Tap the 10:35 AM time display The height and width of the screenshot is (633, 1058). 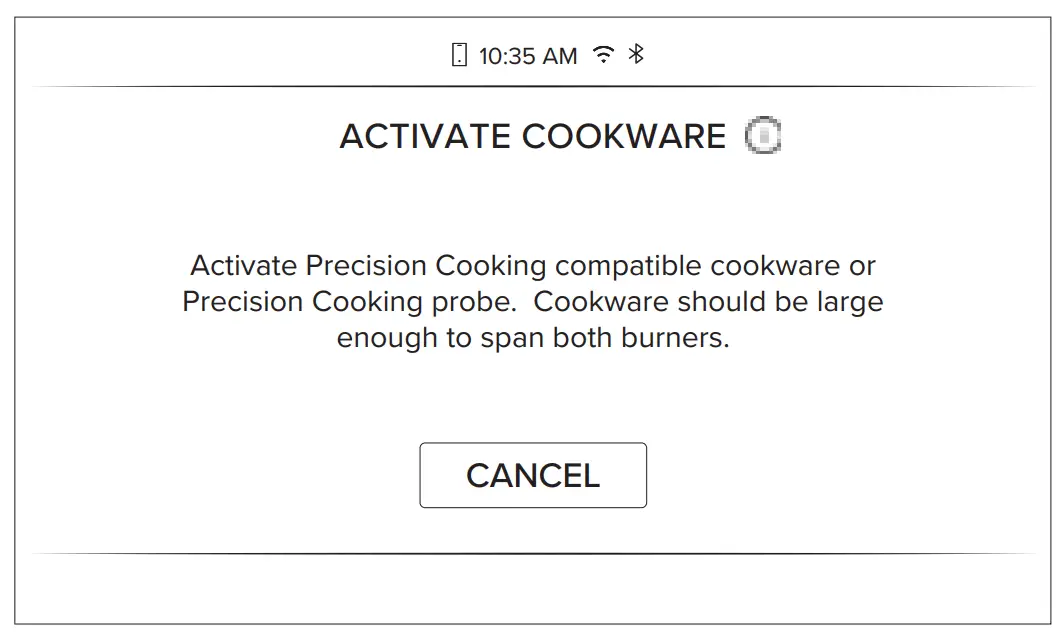click(x=528, y=55)
